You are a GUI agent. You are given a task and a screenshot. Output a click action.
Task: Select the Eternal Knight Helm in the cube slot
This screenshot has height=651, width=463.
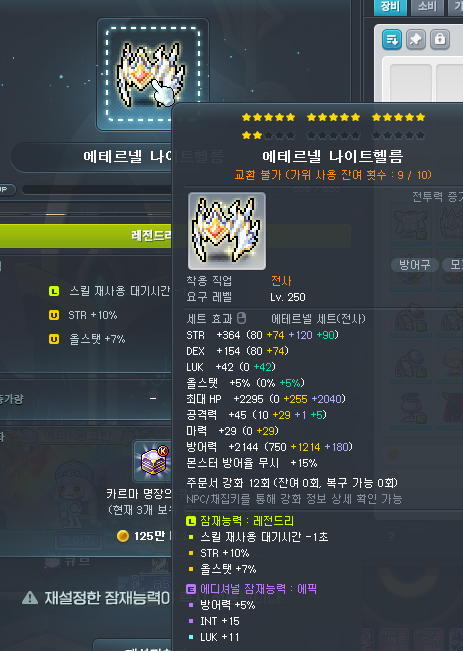pos(152,74)
